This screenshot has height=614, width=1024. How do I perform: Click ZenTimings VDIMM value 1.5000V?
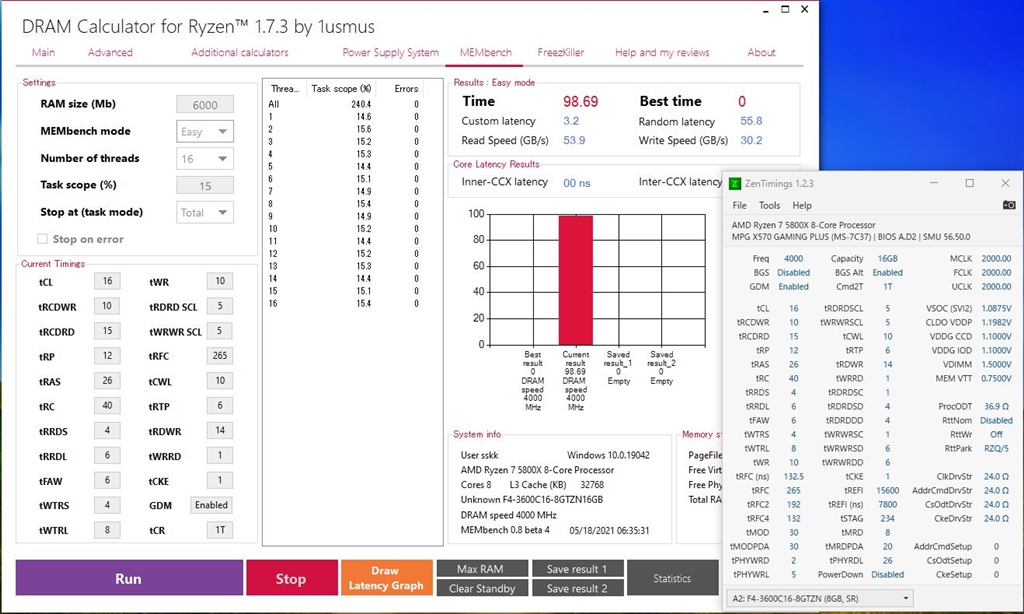(996, 364)
